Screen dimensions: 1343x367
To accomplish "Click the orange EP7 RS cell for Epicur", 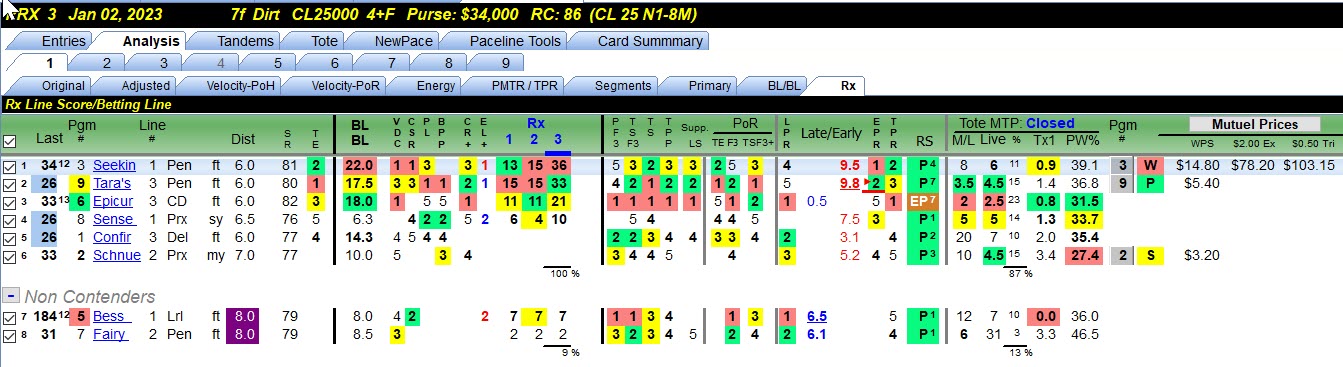I will tap(923, 202).
